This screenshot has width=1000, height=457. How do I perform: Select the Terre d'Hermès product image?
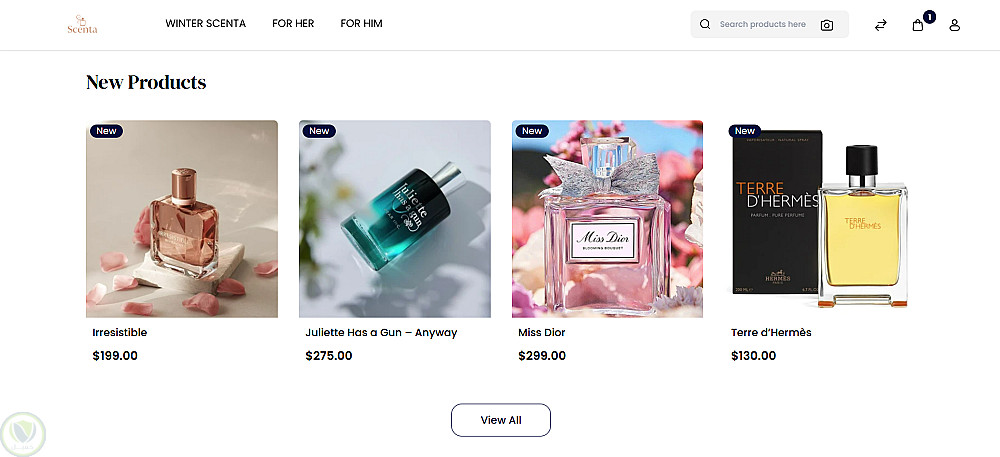(820, 219)
